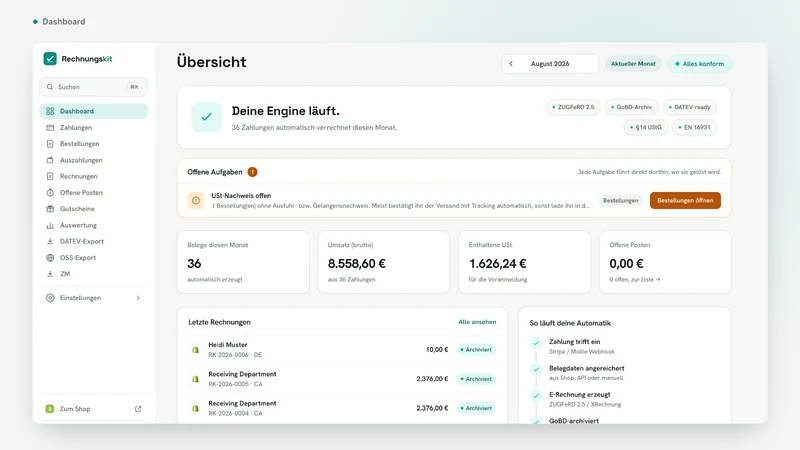Go to previous month with left chevron

[511, 64]
